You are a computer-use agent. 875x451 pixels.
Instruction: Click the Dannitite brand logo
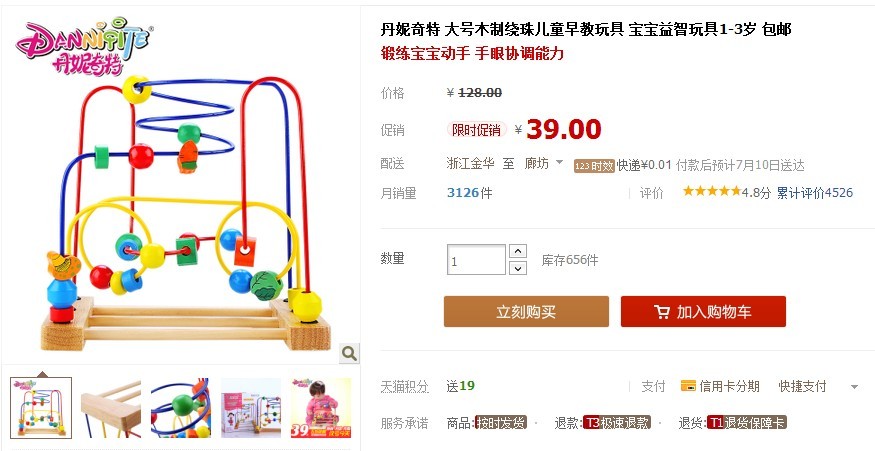[x=84, y=45]
